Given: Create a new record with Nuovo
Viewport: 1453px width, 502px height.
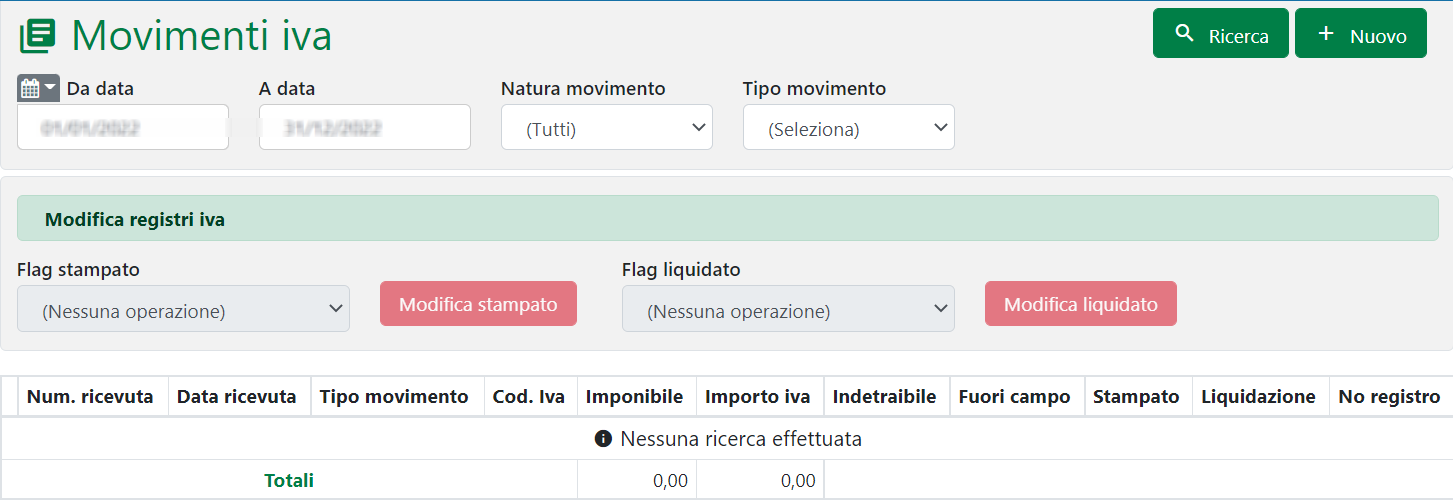Looking at the screenshot, I should point(1360,34).
